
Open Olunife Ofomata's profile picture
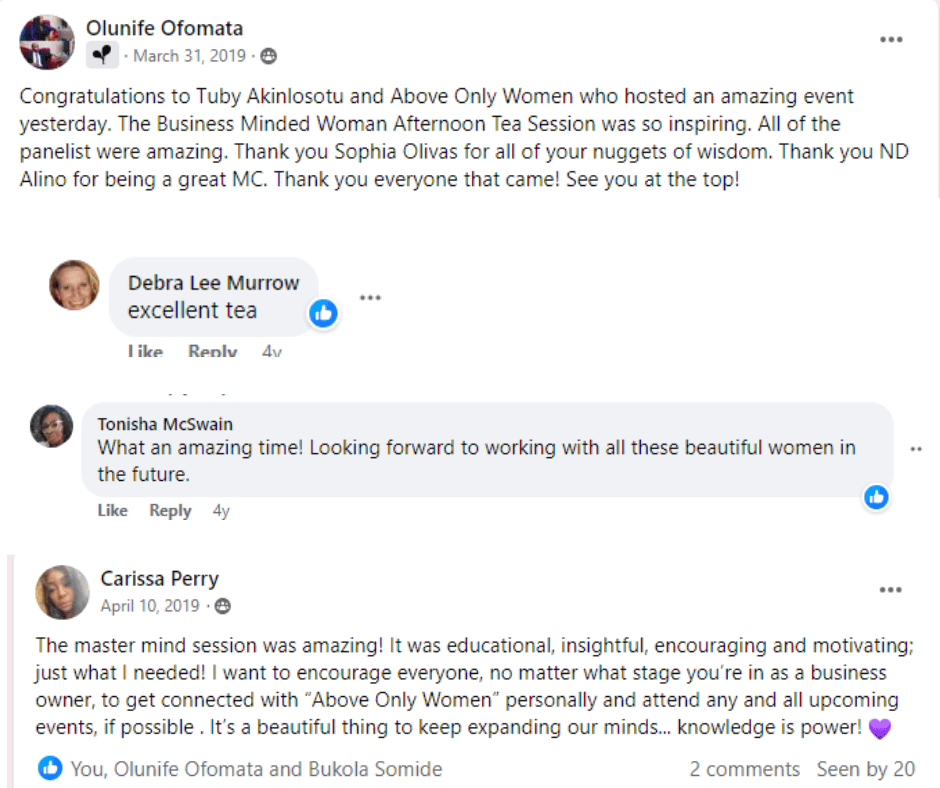(47, 42)
